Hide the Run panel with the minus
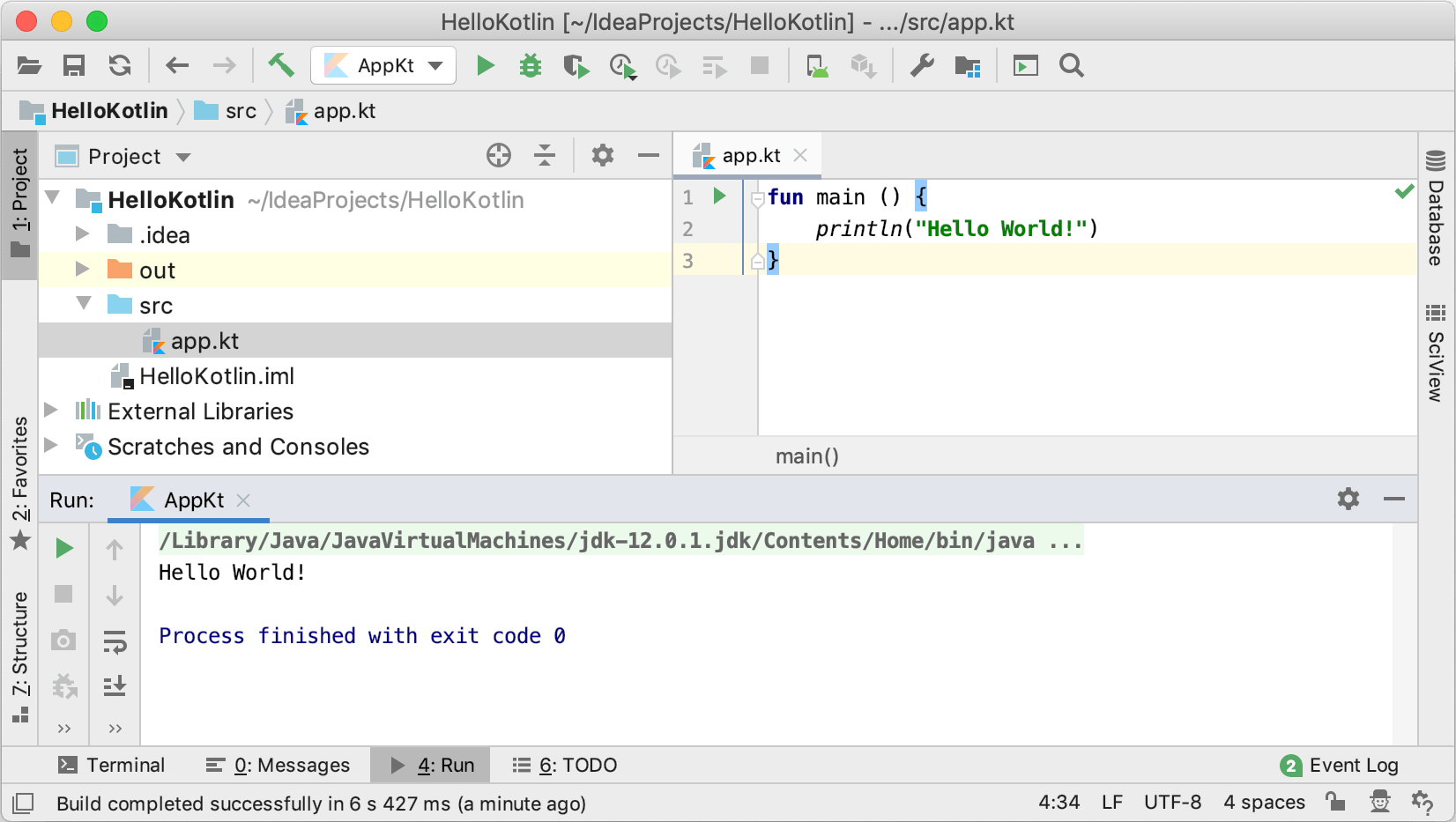This screenshot has height=822, width=1456. pyautogui.click(x=1394, y=499)
